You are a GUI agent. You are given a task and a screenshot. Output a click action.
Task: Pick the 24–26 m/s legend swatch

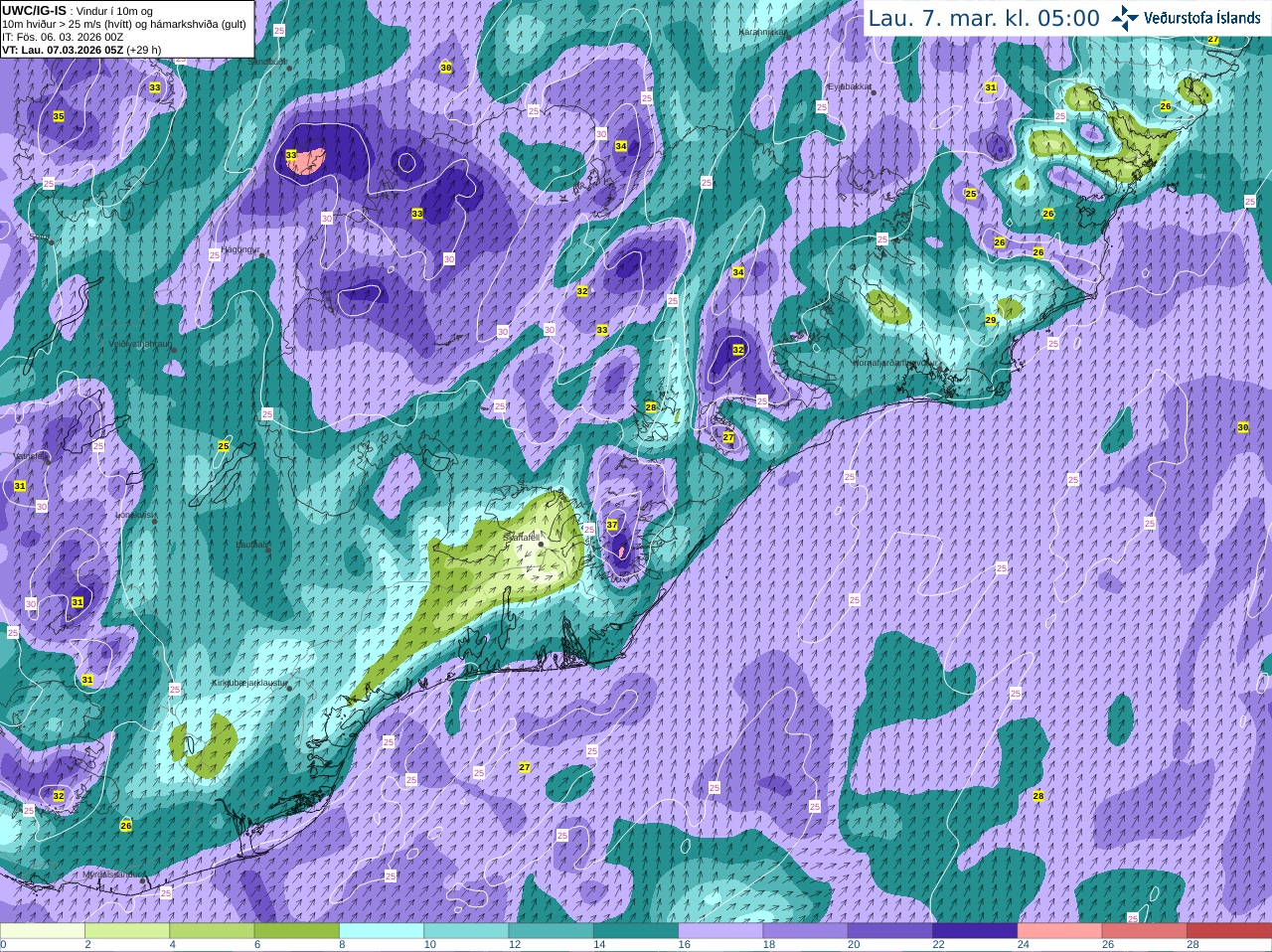[1060, 931]
